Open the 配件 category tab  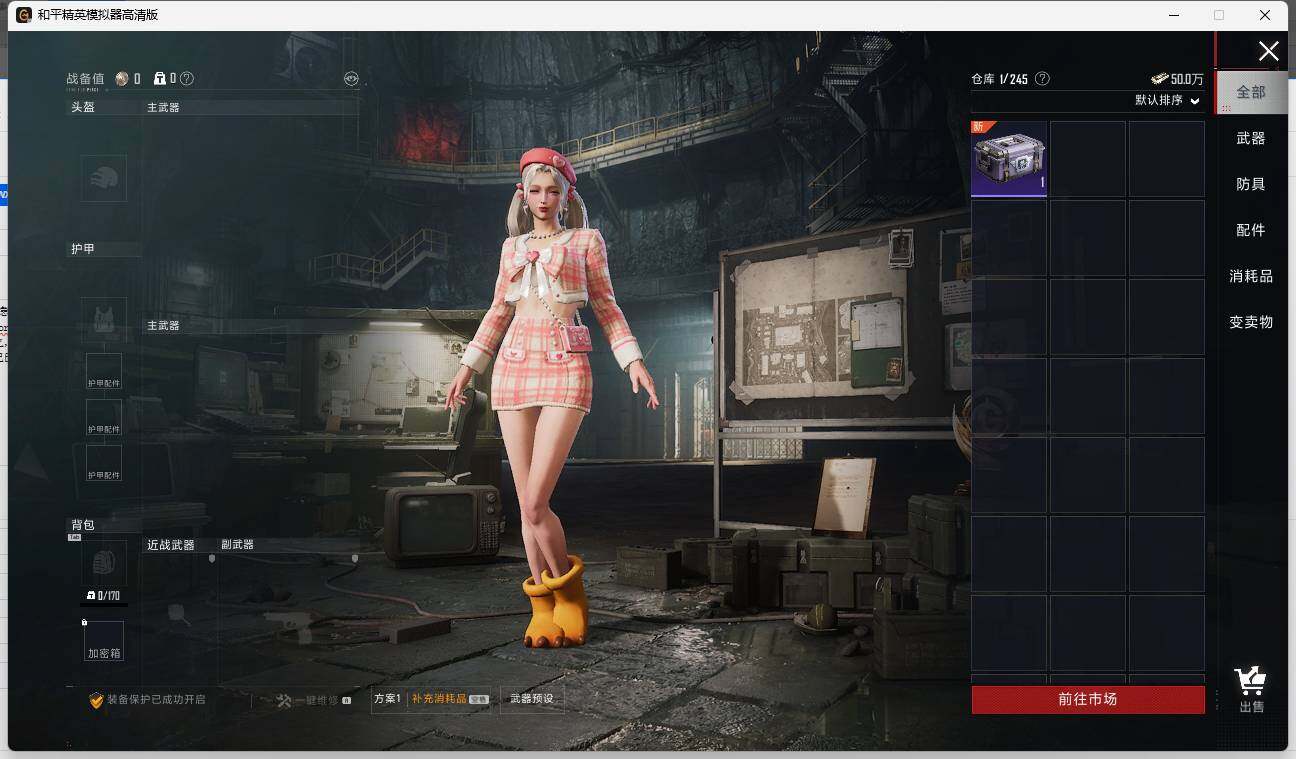pyautogui.click(x=1251, y=230)
